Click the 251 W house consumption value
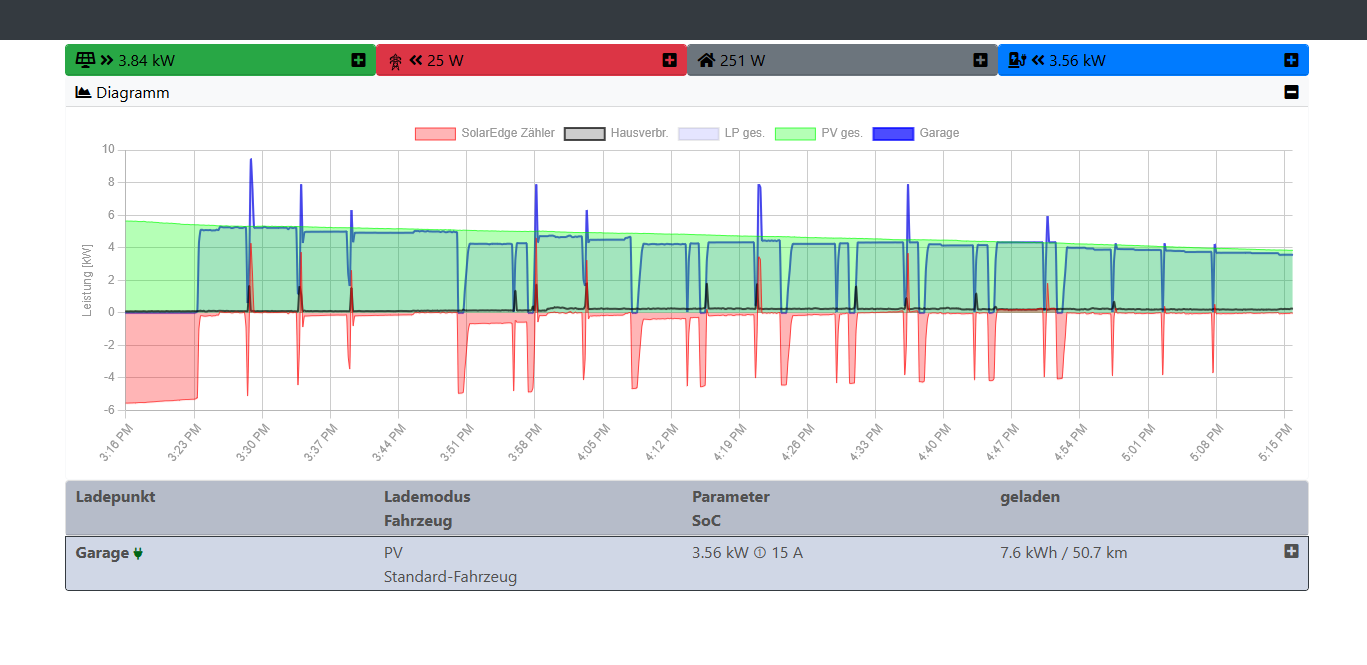Viewport: 1367px width, 665px height. pos(743,61)
